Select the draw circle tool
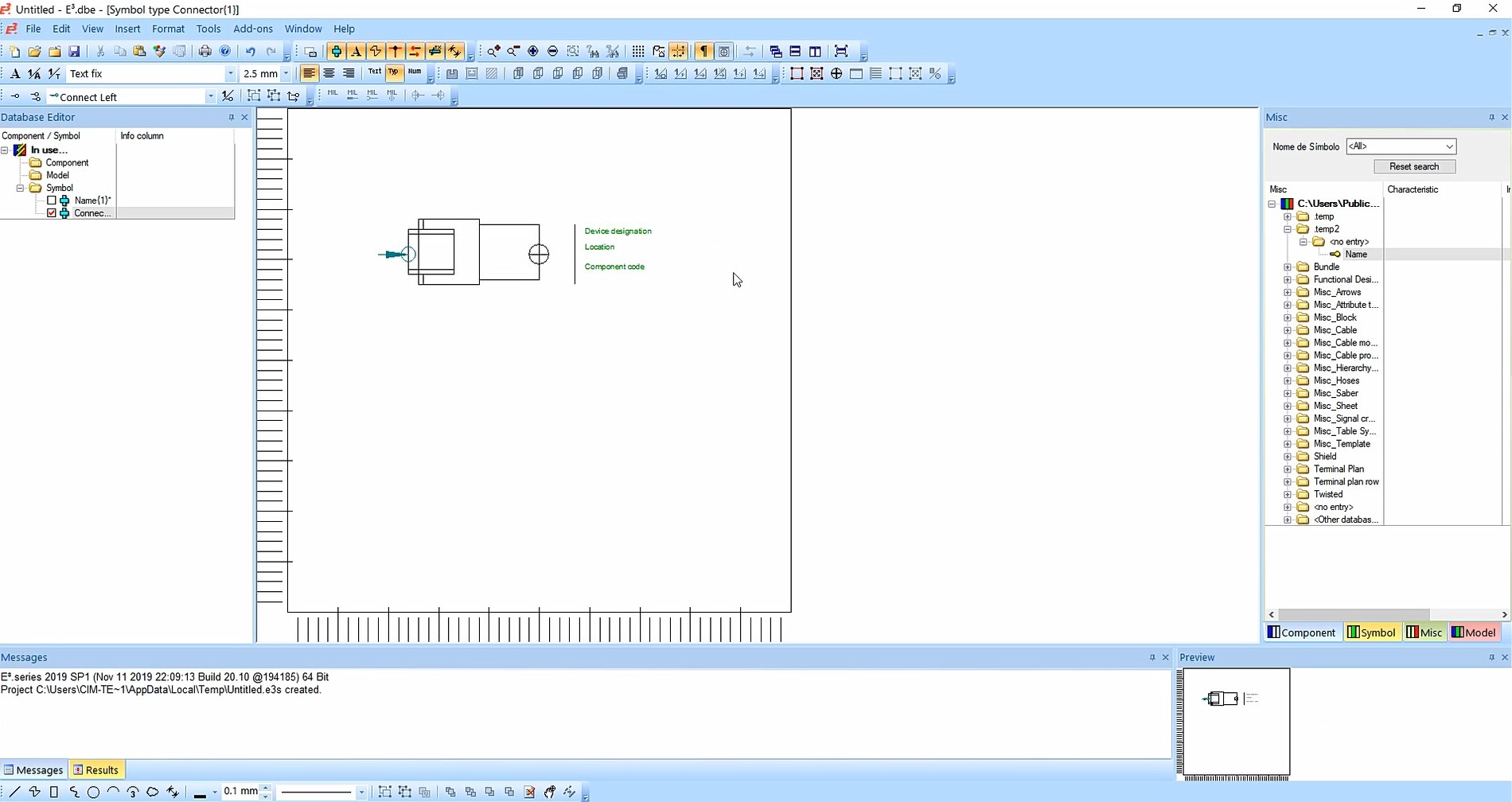The height and width of the screenshot is (802, 1512). (x=93, y=792)
